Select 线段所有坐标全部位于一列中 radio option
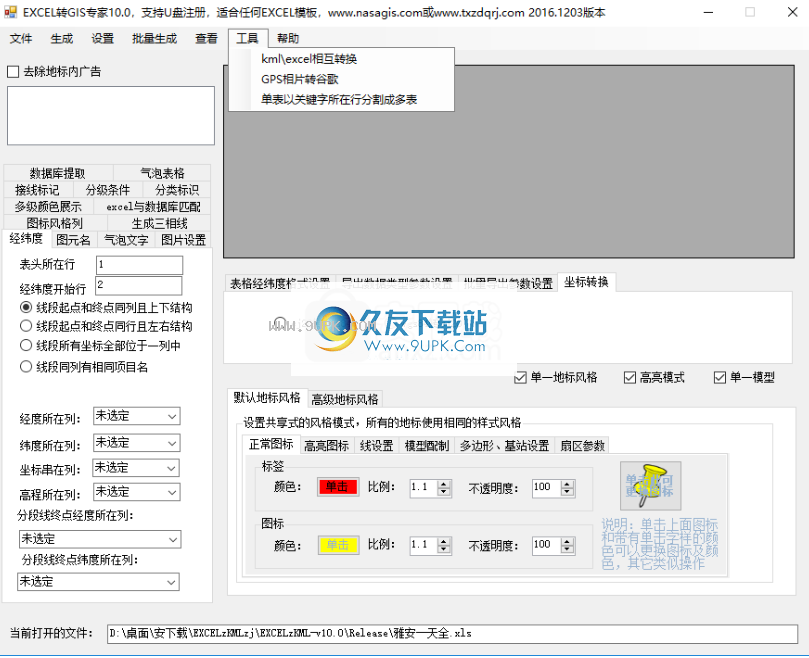Image resolution: width=809 pixels, height=658 pixels. [26, 345]
